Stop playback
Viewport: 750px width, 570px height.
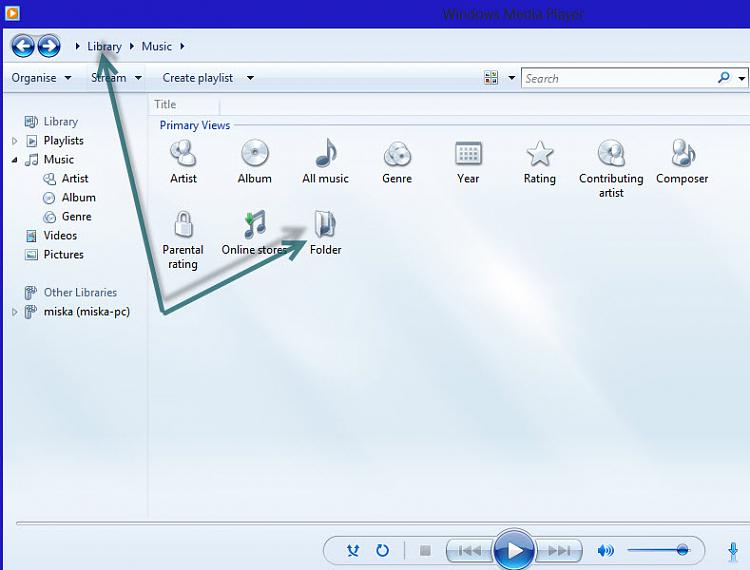point(425,551)
